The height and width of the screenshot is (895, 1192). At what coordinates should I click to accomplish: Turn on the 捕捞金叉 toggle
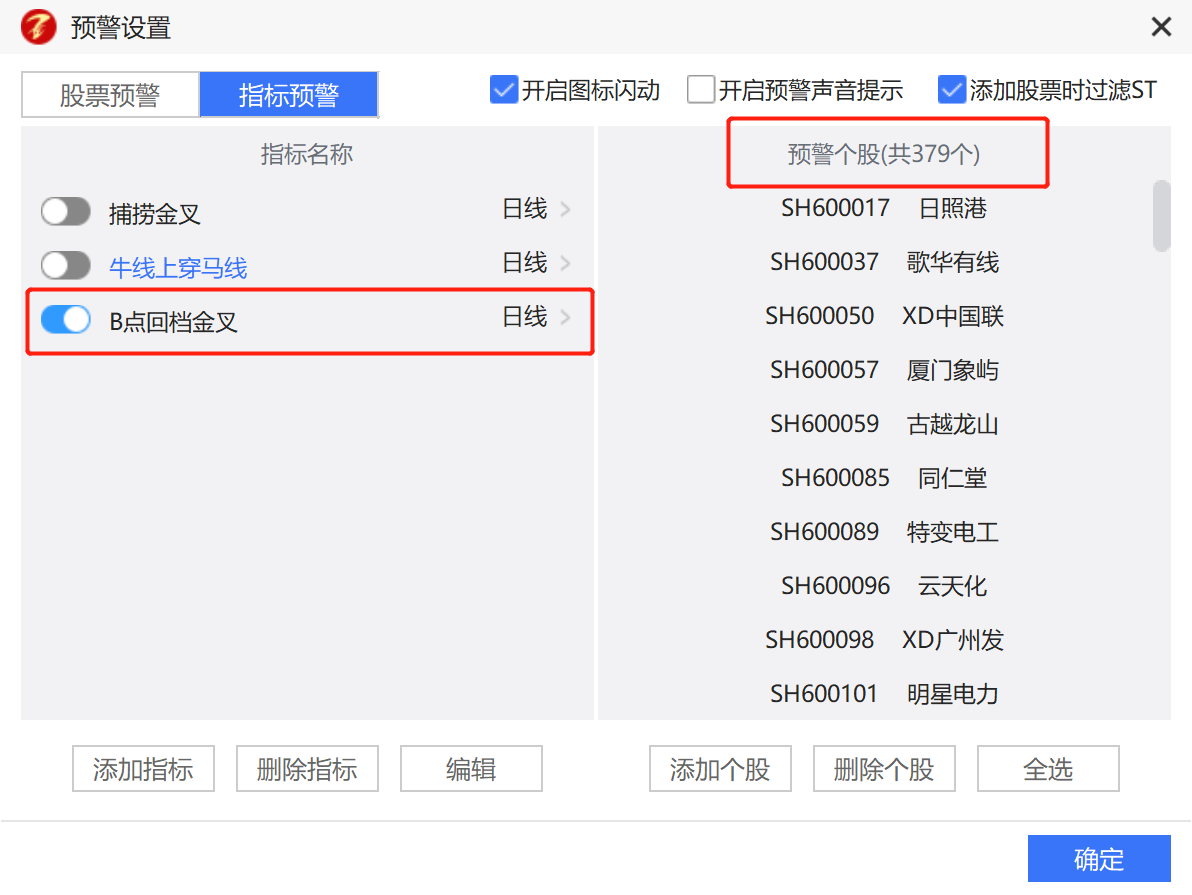click(65, 211)
